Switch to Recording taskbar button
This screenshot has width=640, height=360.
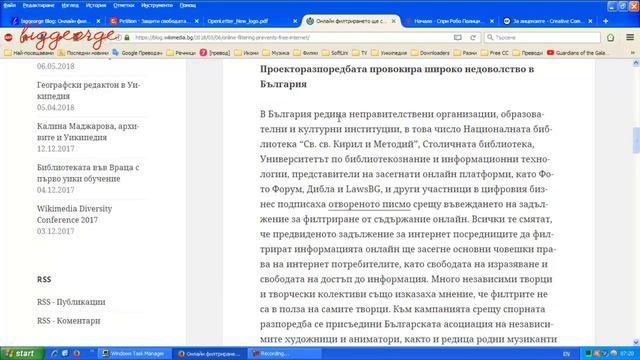click(284, 354)
